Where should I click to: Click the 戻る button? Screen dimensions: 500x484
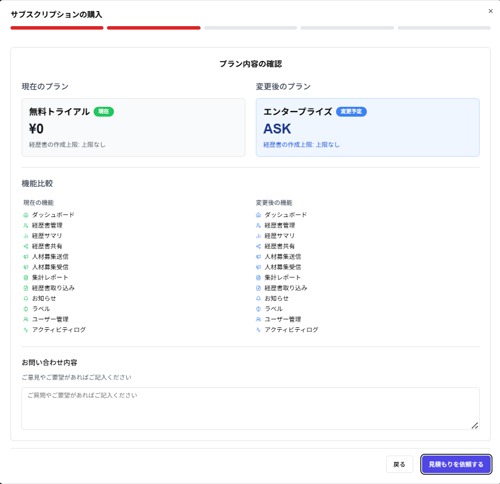pyautogui.click(x=399, y=464)
